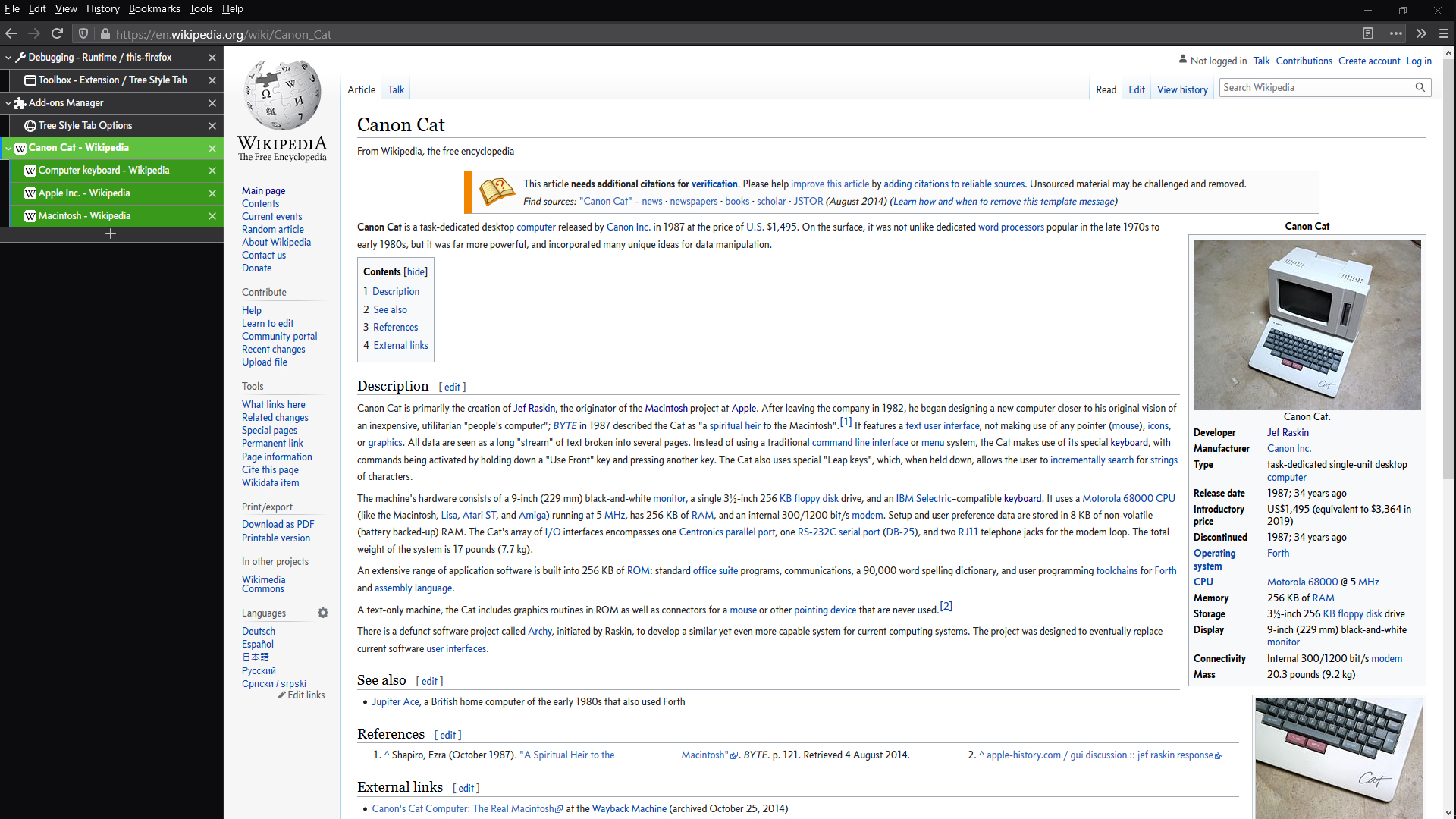Image resolution: width=1456 pixels, height=819 pixels.
Task: Collapse the Canon Cat - Wikipedia tab tree
Action: (8, 148)
